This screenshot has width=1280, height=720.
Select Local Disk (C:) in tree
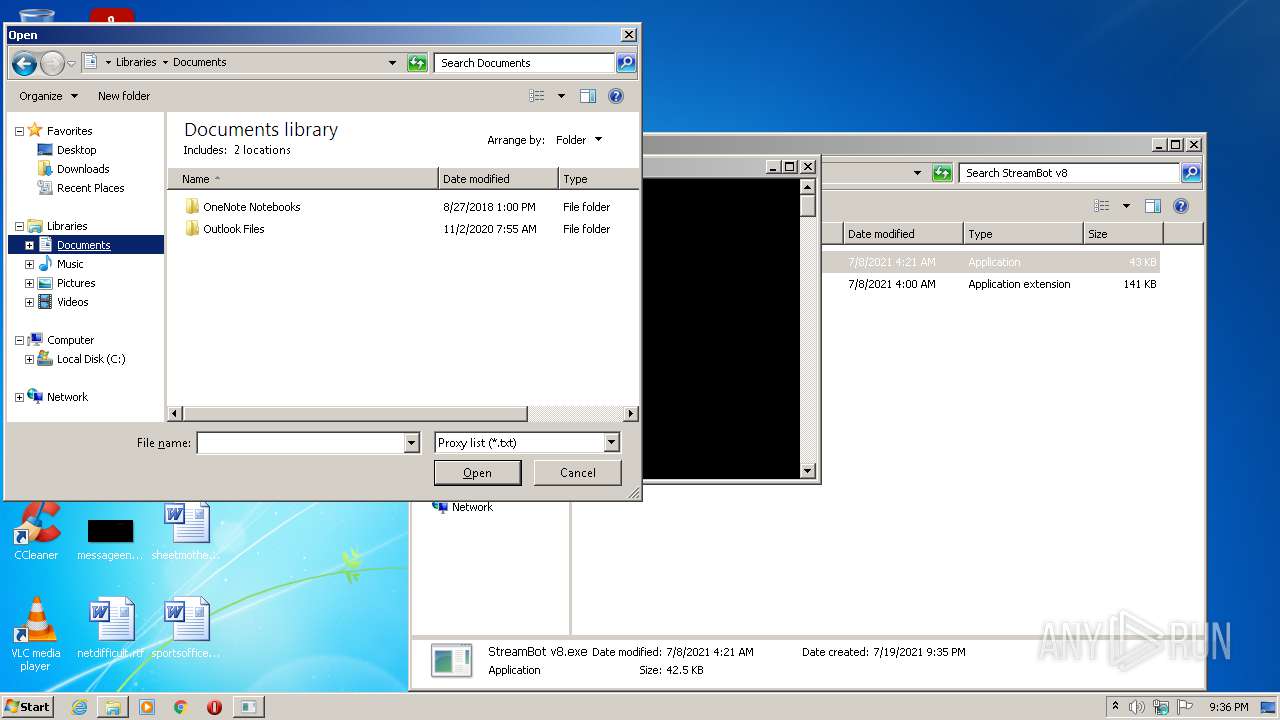pyautogui.click(x=90, y=359)
